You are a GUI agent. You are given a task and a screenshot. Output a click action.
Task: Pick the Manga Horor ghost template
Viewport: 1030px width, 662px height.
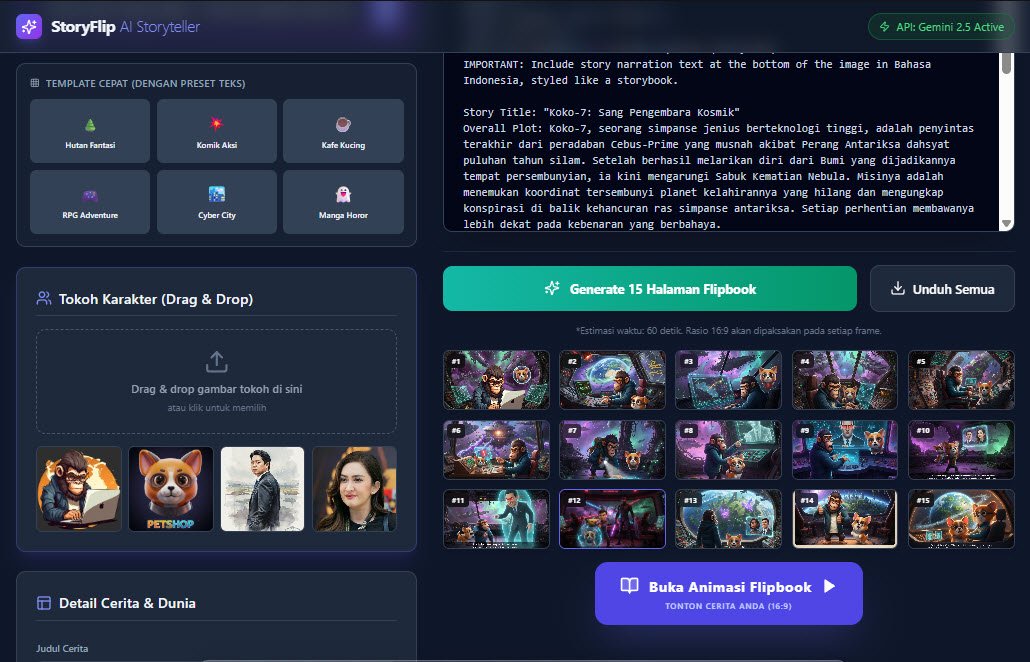[x=344, y=202]
